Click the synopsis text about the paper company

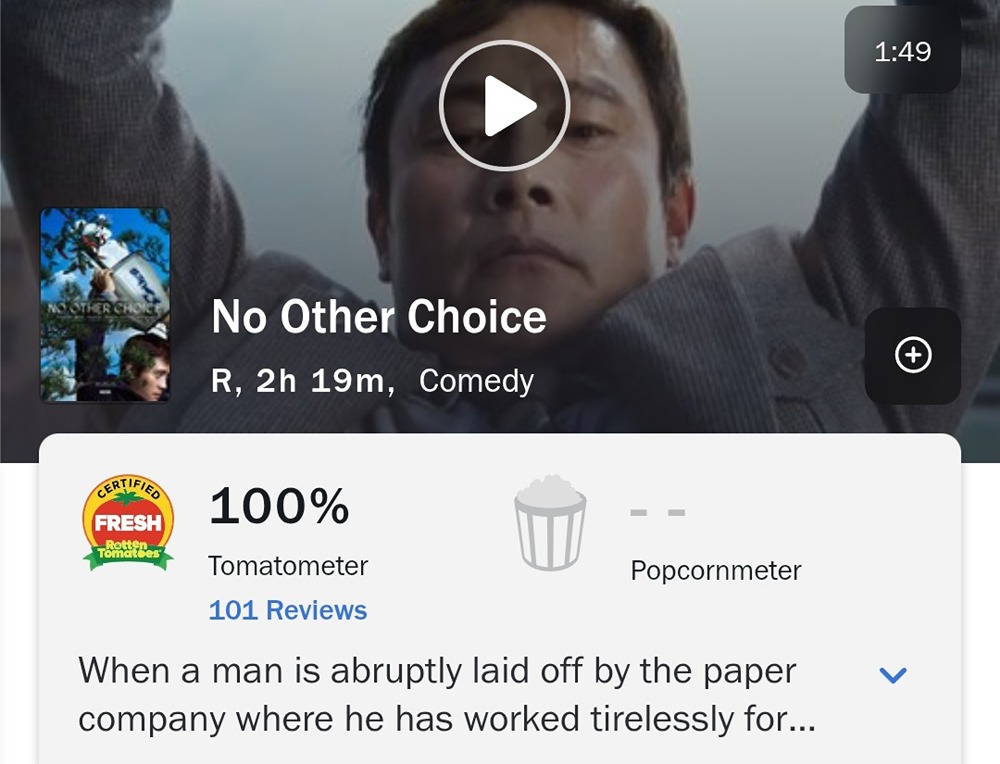pyautogui.click(x=437, y=695)
